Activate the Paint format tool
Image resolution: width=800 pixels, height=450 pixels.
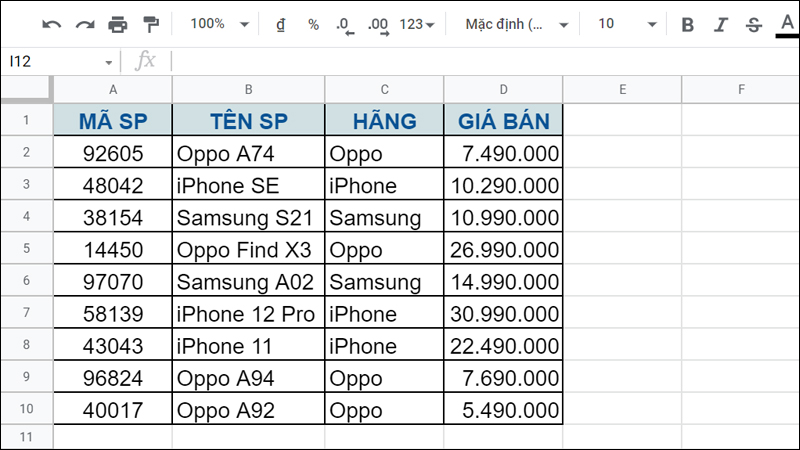tap(151, 24)
